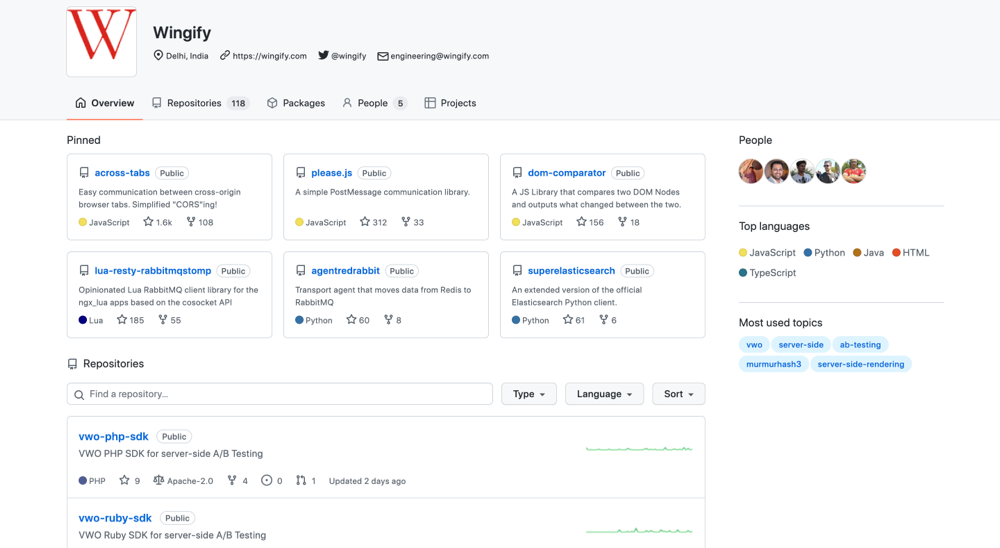Open the dom-comparator pinned repository
The image size is (1000, 548).
pos(566,173)
